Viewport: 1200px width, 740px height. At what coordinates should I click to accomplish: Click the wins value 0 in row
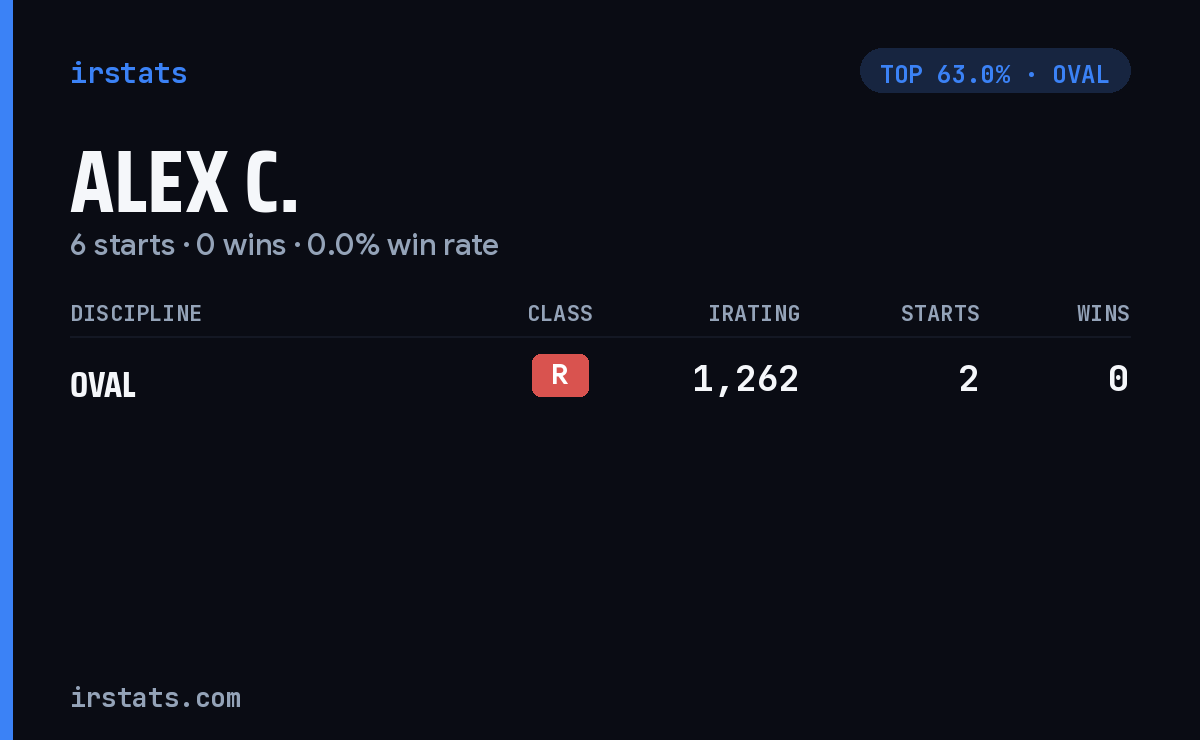[1118, 379]
